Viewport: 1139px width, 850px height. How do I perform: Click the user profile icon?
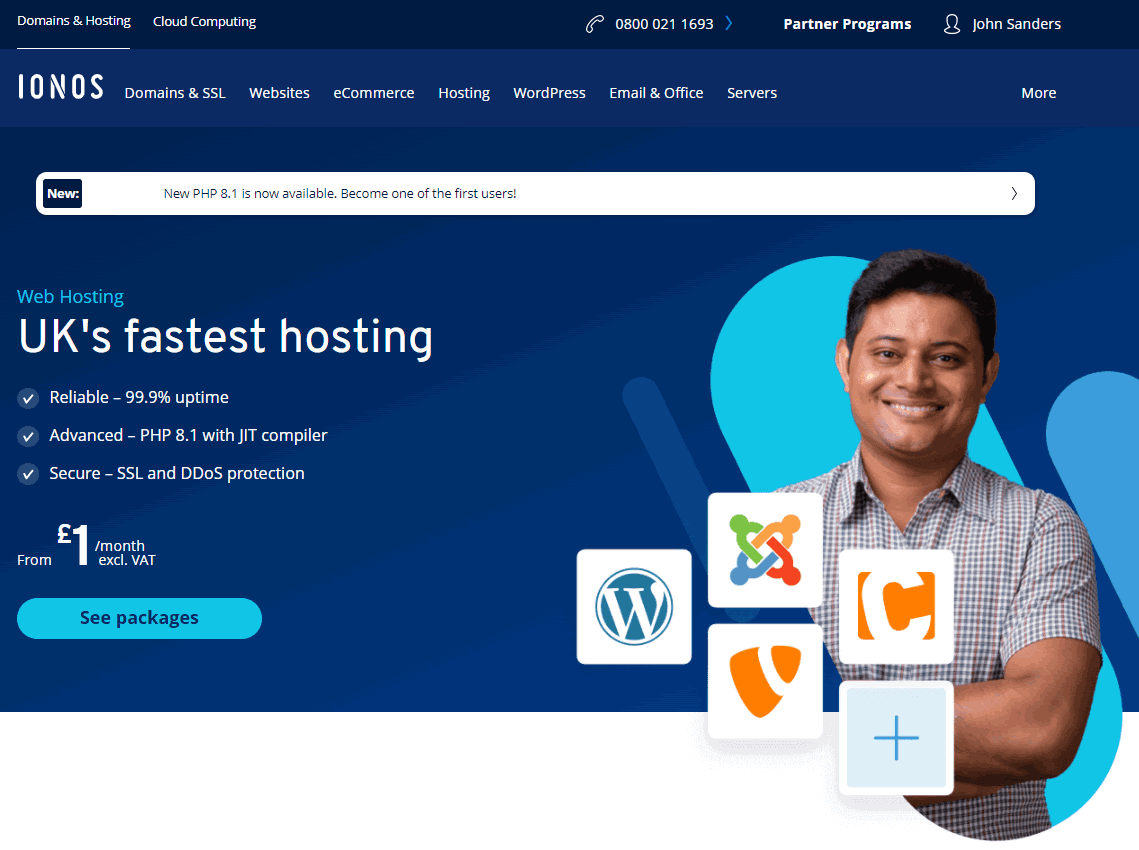tap(952, 24)
